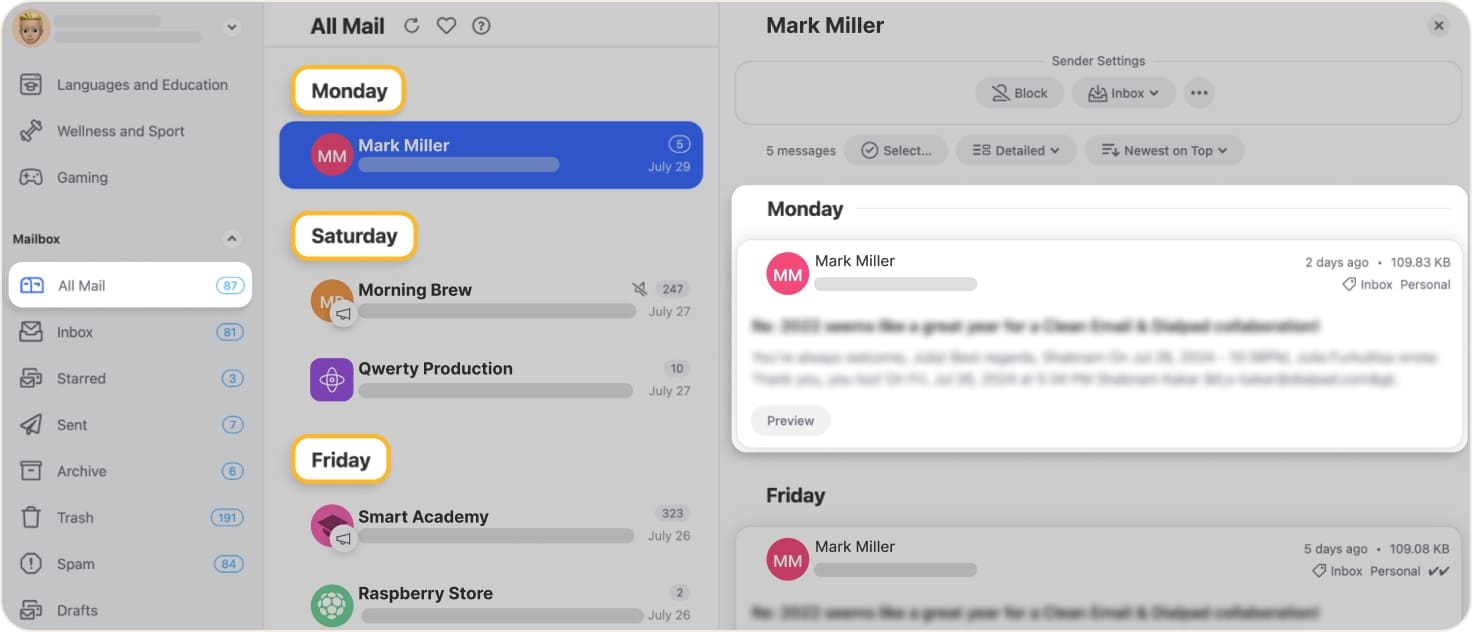The width and height of the screenshot is (1472, 632).
Task: Collapse the Mailbox section
Action: (x=231, y=239)
